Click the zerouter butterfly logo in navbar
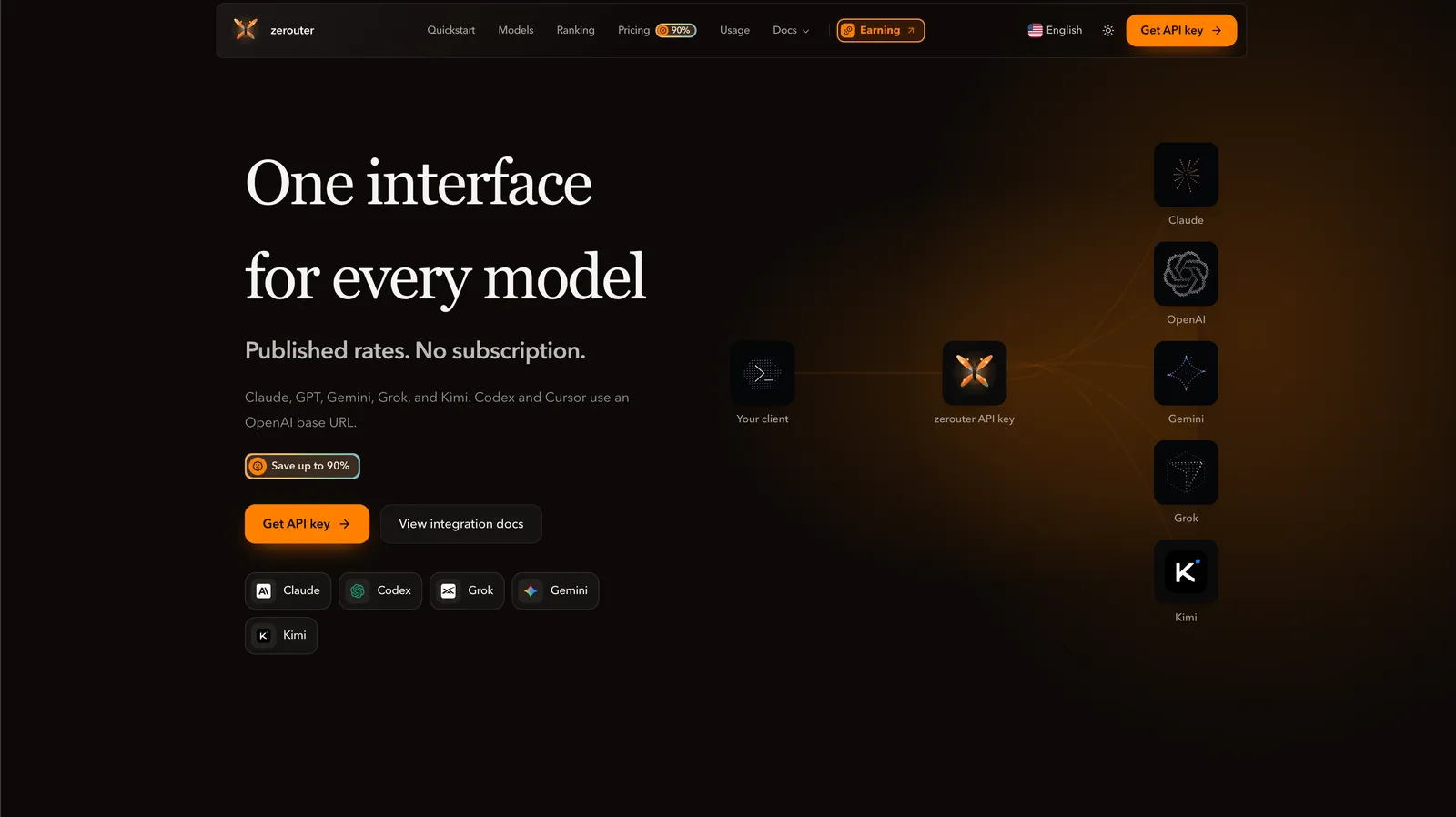 click(246, 30)
